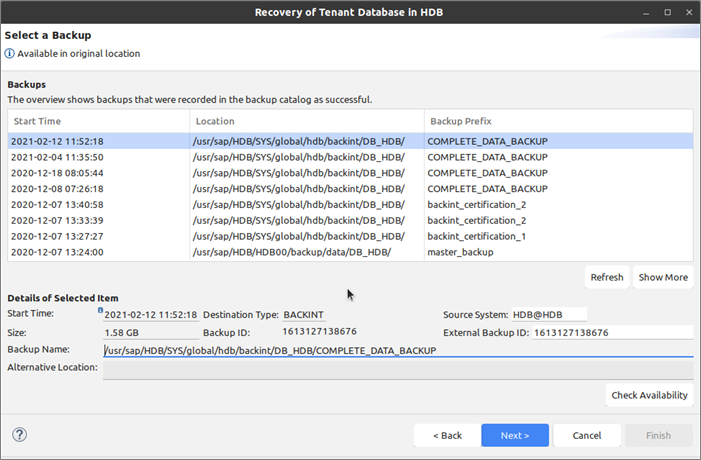Screen dimensions: 701x460
Task: Cancel the recovery wizard
Action: [587, 435]
